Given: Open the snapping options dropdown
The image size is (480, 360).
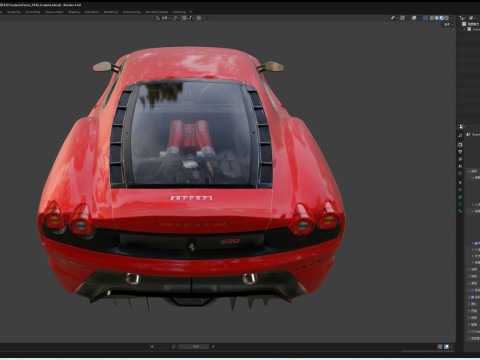Looking at the screenshot, I should click(x=191, y=18).
